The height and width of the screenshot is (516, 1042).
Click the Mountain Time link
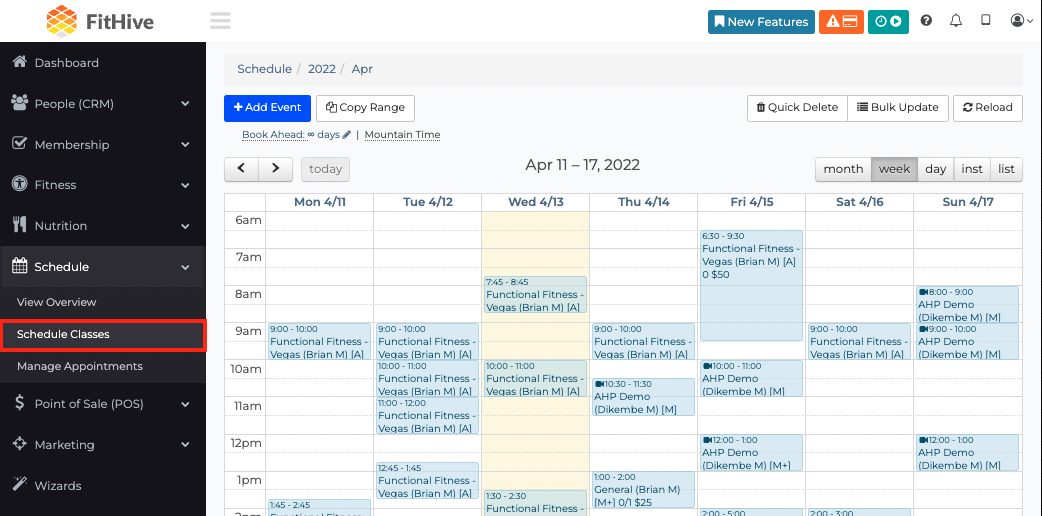pos(402,135)
